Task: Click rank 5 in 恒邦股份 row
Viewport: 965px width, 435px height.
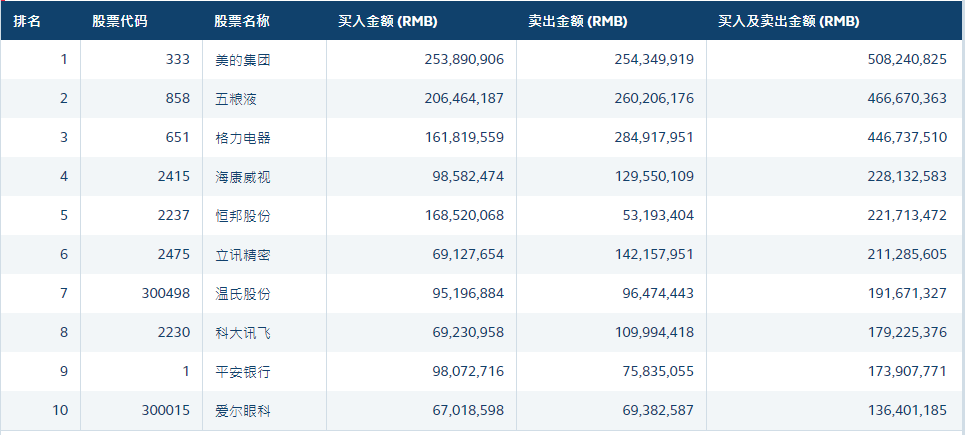Action: (x=64, y=215)
